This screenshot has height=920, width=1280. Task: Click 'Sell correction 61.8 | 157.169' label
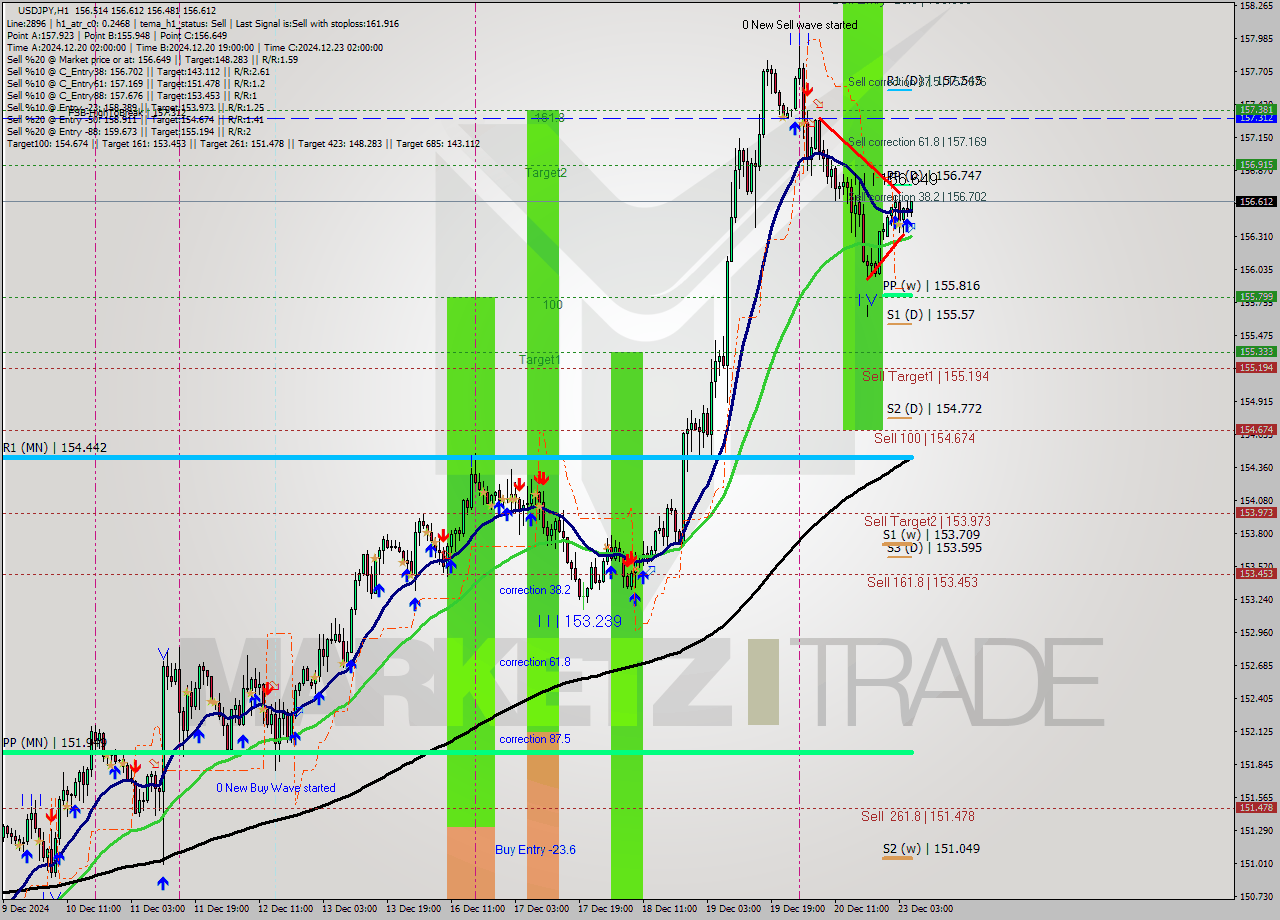tap(917, 142)
